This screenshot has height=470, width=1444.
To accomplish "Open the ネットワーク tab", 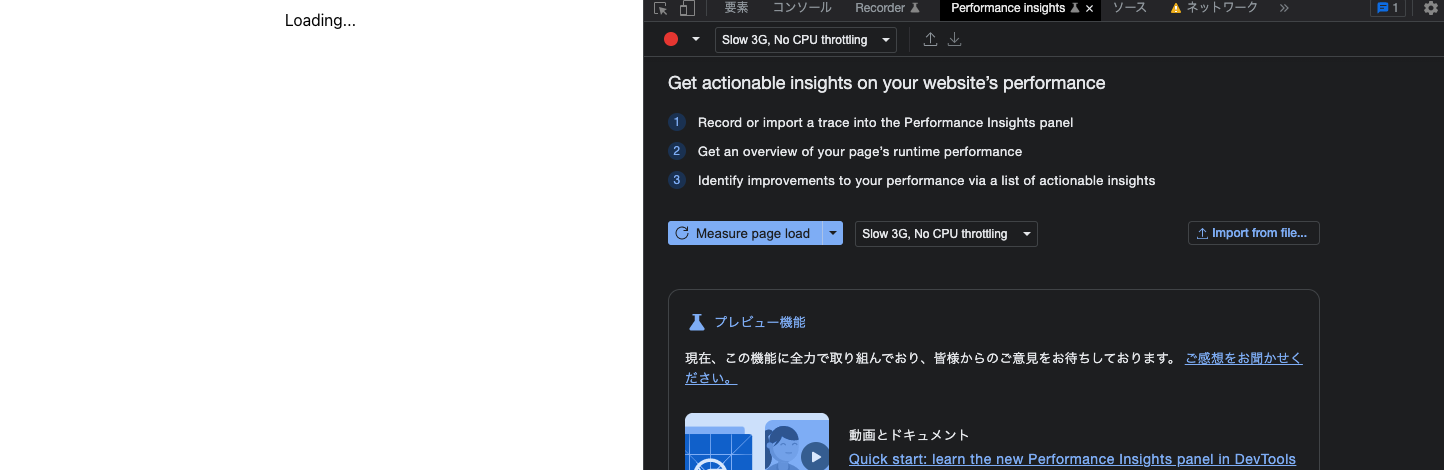I will pos(1213,8).
